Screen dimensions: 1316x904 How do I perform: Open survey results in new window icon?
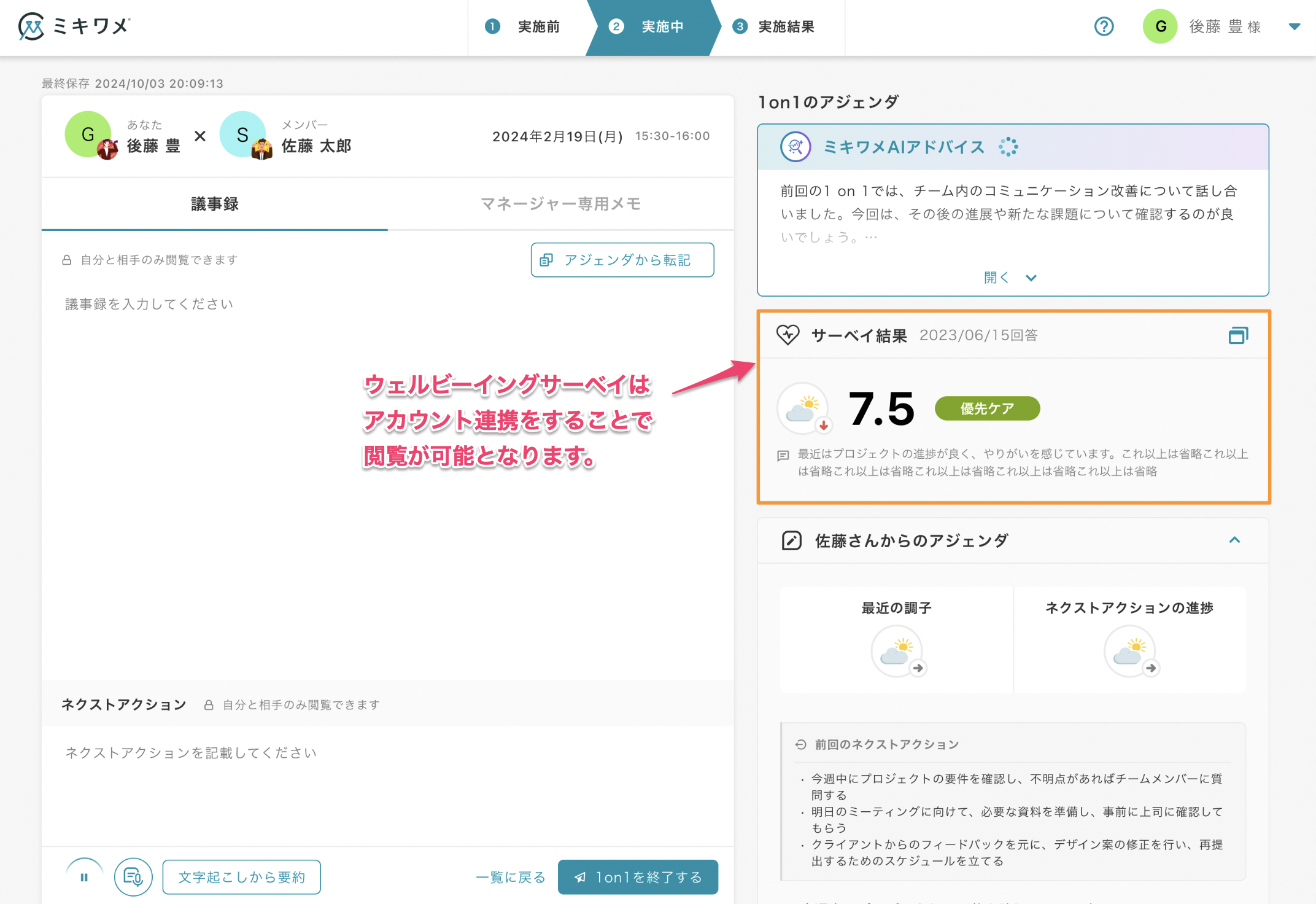pos(1238,335)
